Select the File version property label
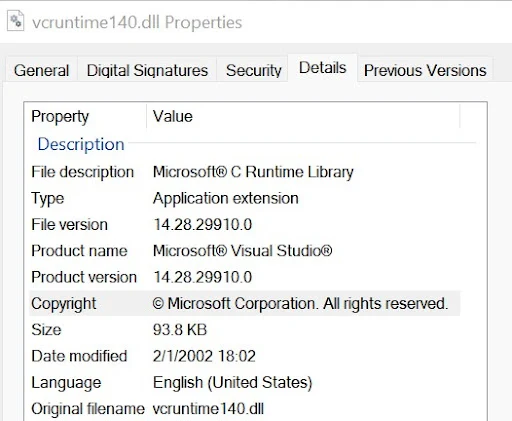 69,224
